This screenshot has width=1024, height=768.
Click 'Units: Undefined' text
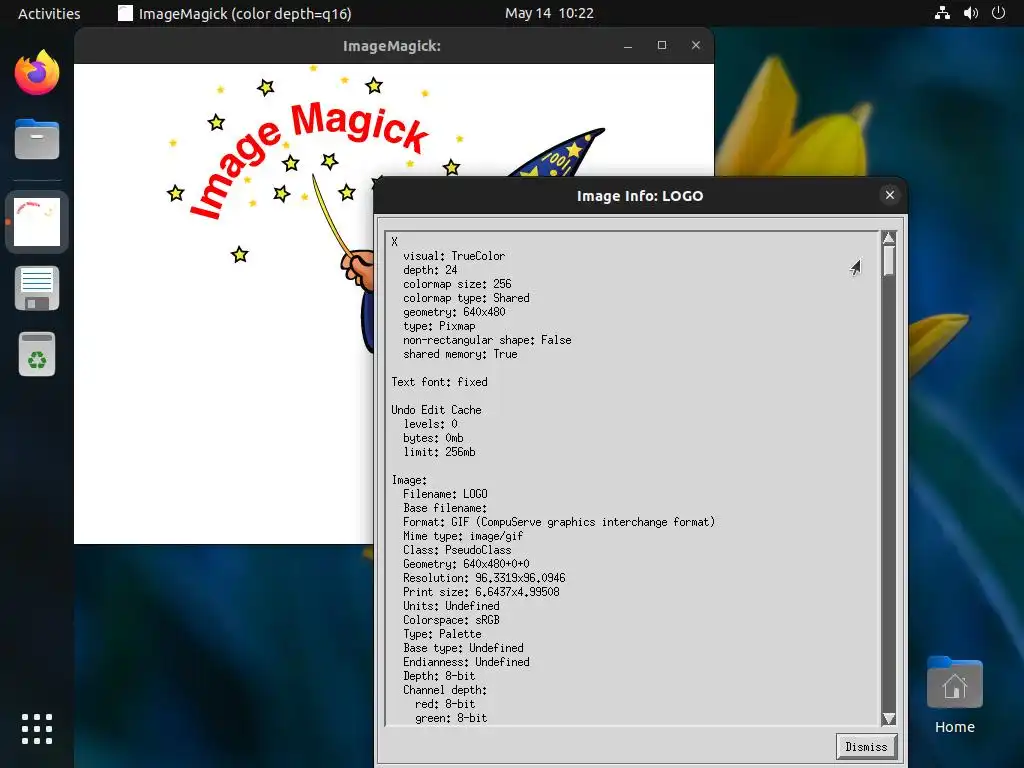(x=451, y=606)
